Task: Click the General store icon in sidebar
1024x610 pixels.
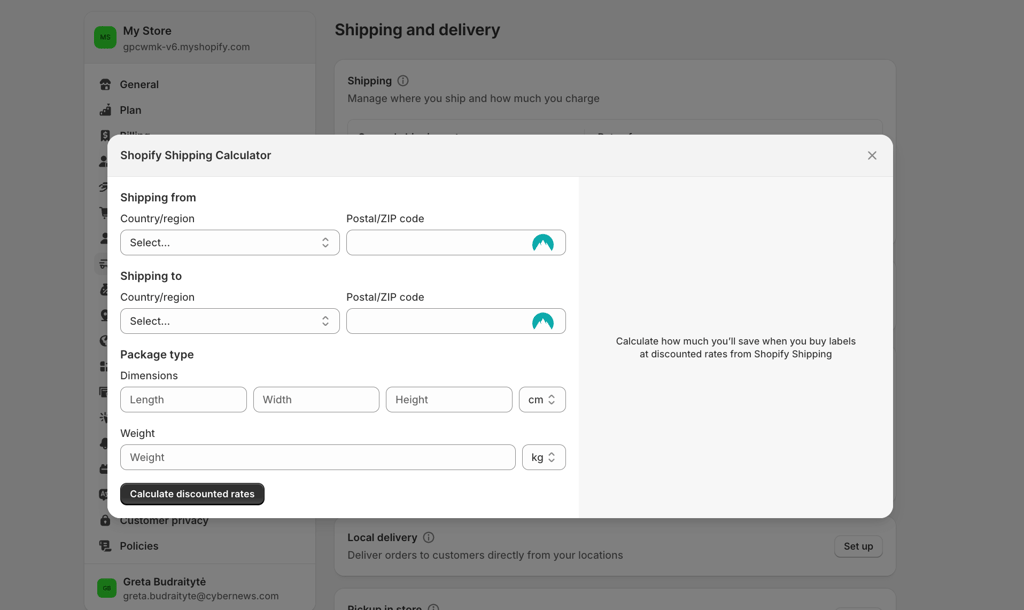Action: pos(105,84)
